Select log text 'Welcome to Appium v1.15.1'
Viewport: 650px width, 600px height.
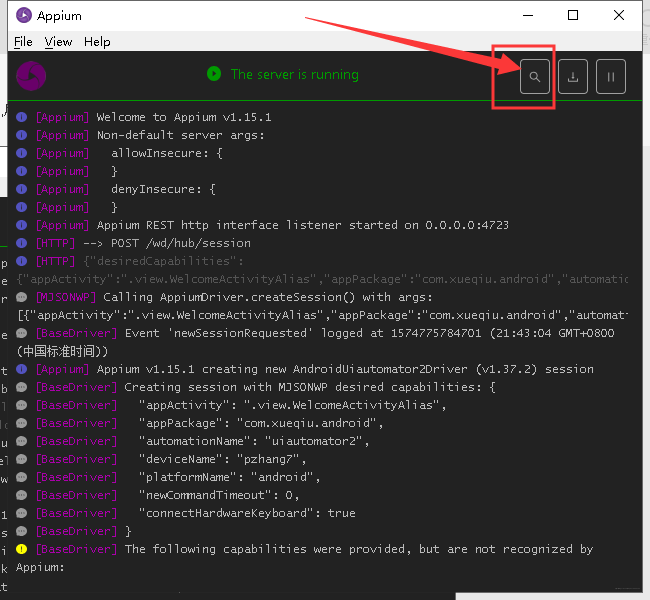pos(184,117)
